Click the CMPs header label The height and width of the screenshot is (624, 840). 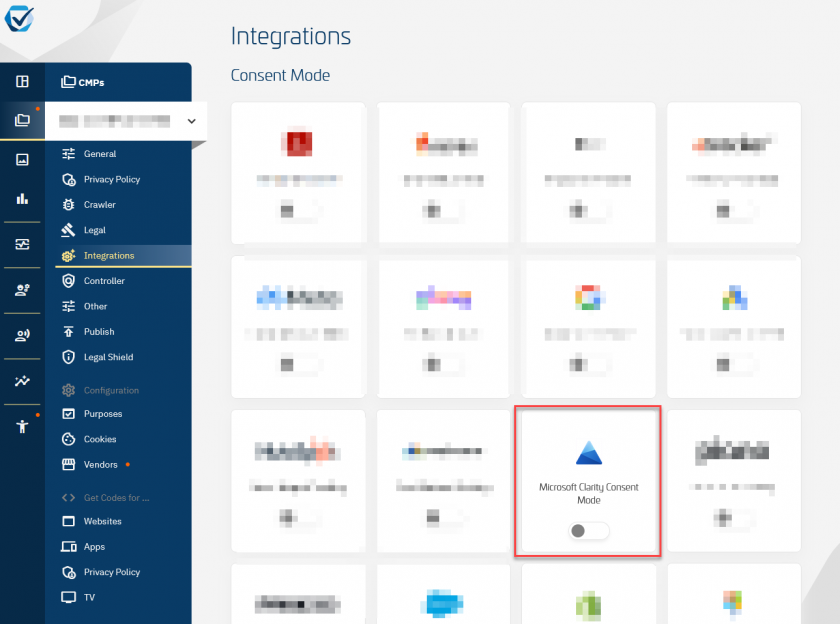click(x=91, y=82)
